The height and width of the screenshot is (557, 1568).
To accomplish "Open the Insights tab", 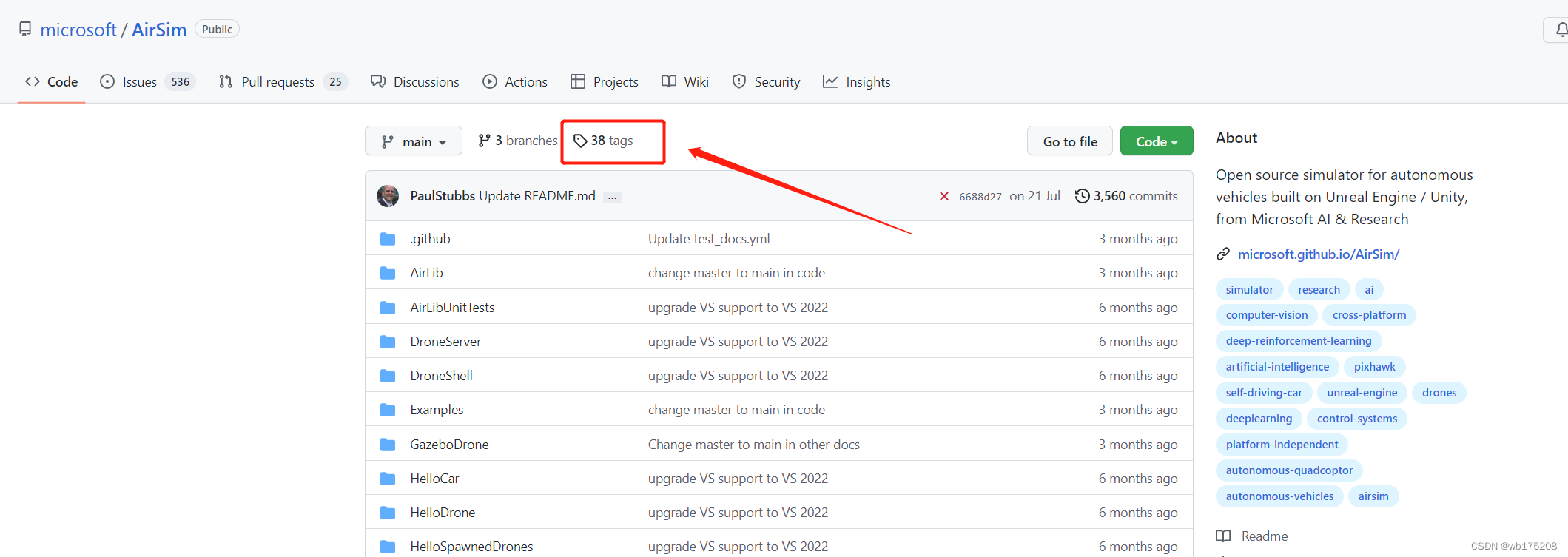I will (857, 82).
